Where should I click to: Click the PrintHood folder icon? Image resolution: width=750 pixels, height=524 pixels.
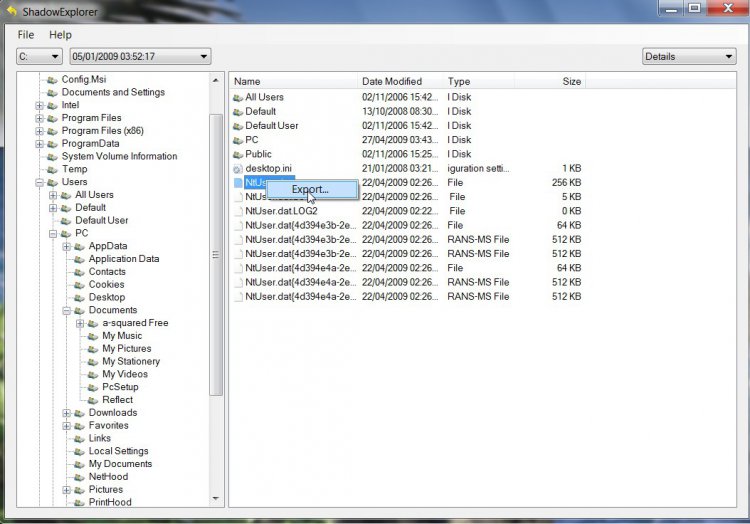[x=79, y=503]
